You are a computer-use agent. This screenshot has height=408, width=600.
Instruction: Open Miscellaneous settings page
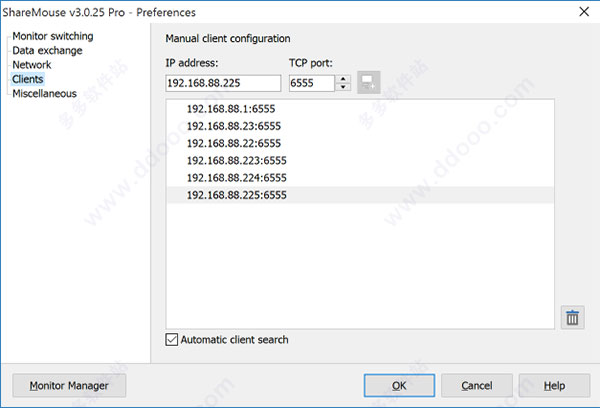44,93
